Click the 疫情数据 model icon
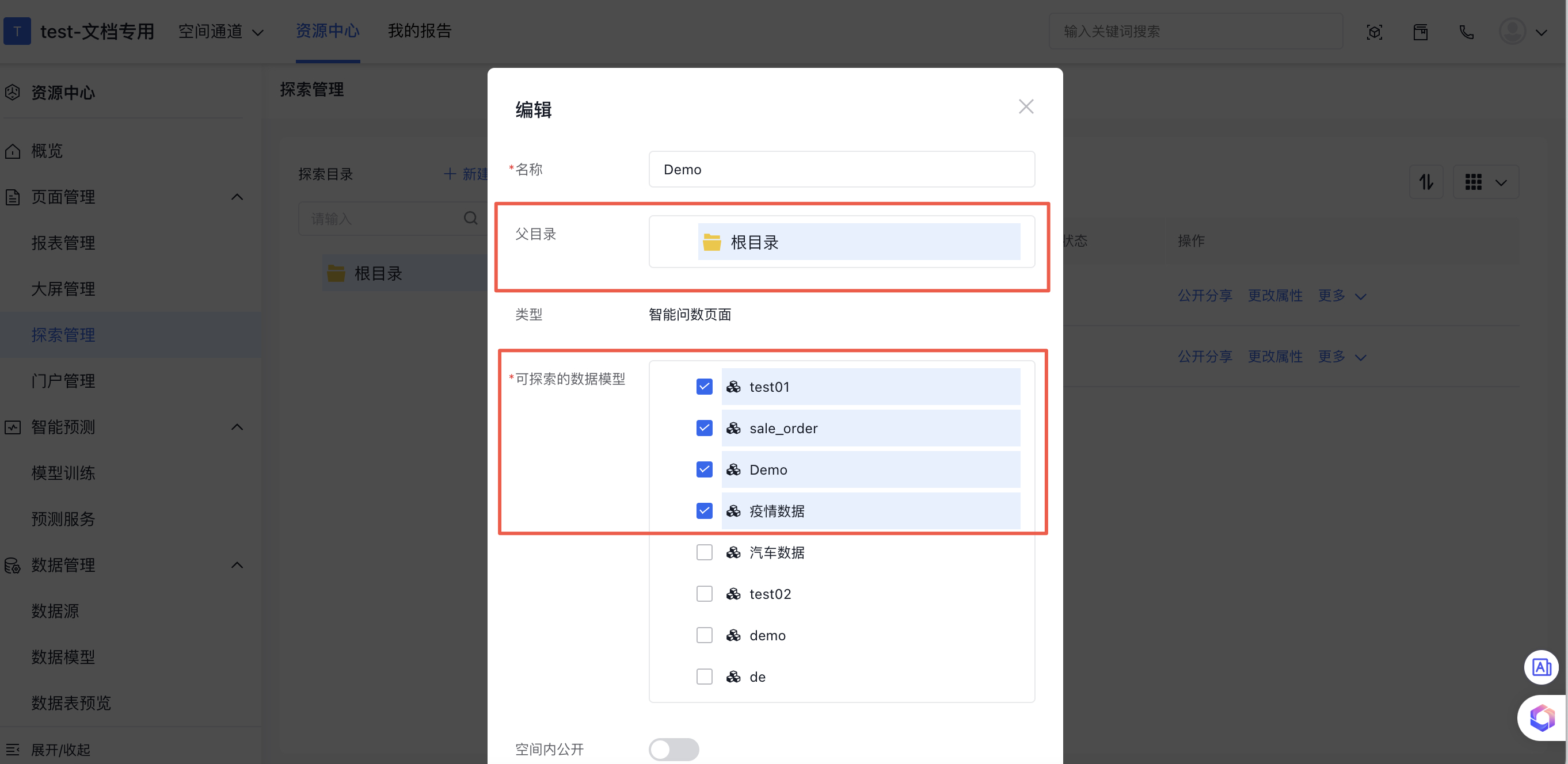The height and width of the screenshot is (764, 1568). [733, 511]
